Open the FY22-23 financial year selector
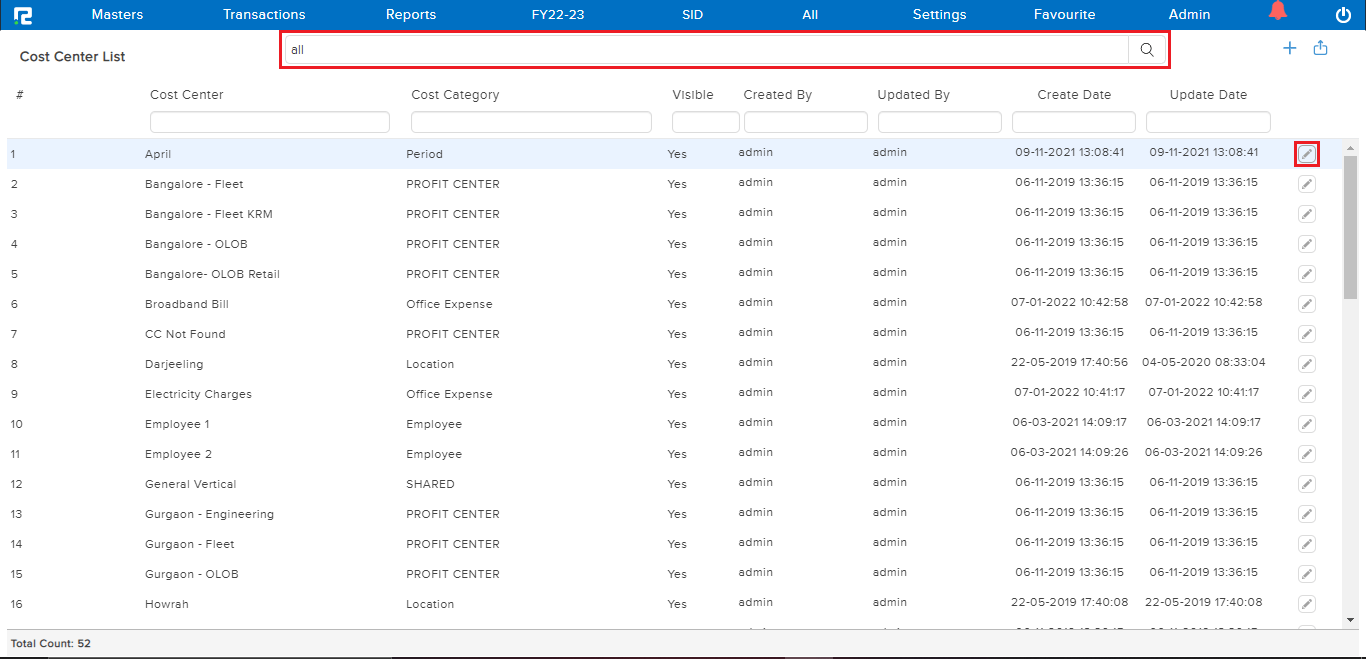 tap(558, 14)
